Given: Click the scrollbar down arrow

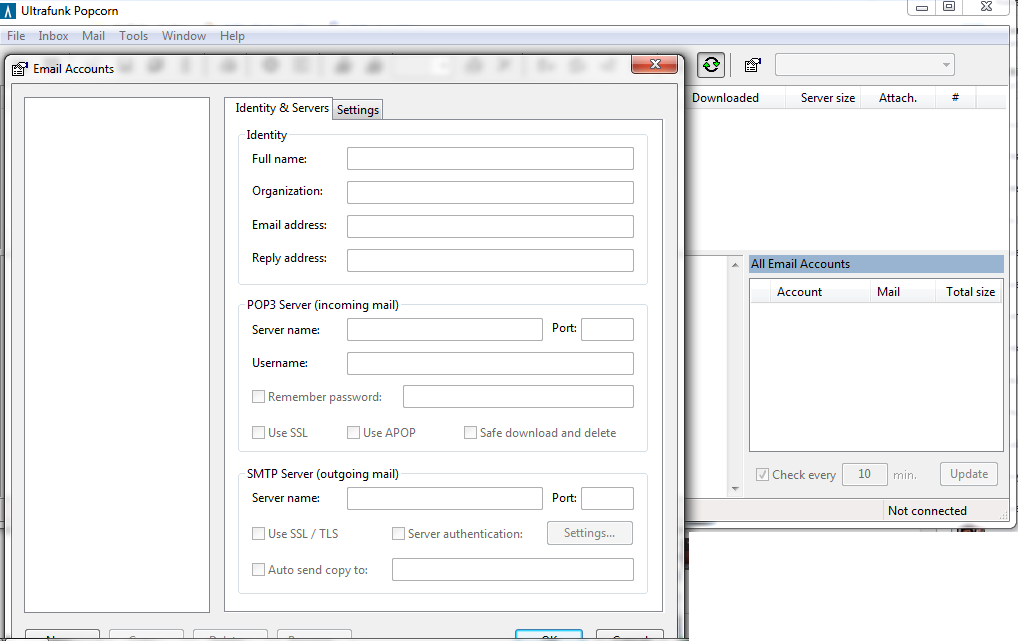Looking at the screenshot, I should [735, 488].
